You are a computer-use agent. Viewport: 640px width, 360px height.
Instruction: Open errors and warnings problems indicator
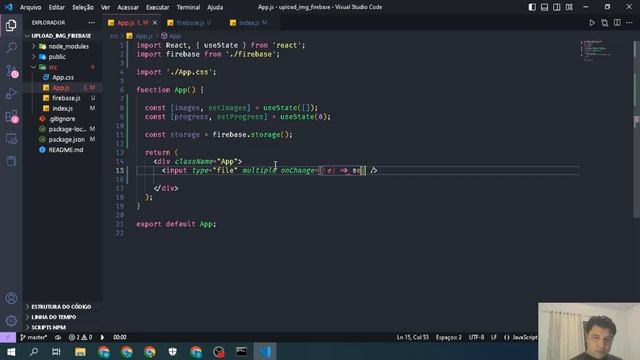(x=80, y=337)
